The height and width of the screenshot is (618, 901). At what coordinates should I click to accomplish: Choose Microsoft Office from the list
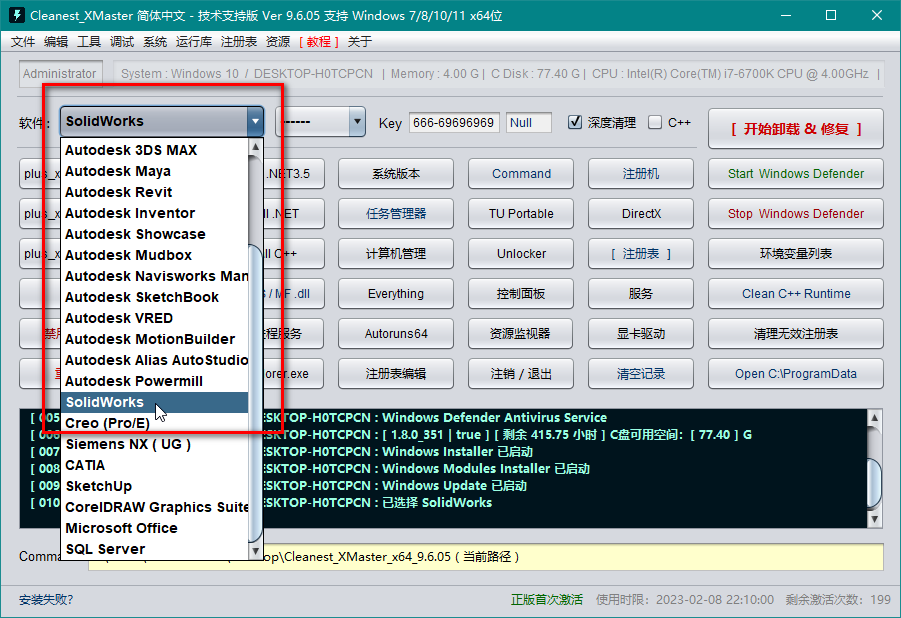tap(155, 528)
